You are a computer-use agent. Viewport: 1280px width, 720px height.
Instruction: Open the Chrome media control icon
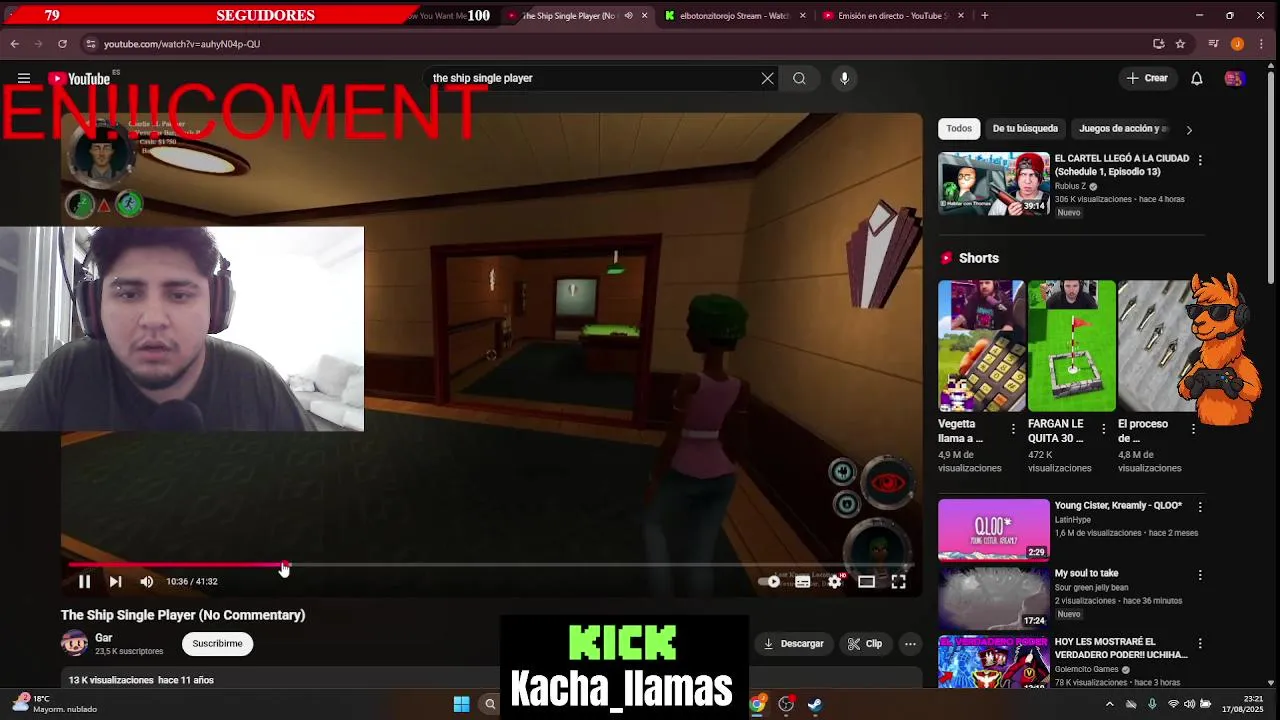point(1213,44)
